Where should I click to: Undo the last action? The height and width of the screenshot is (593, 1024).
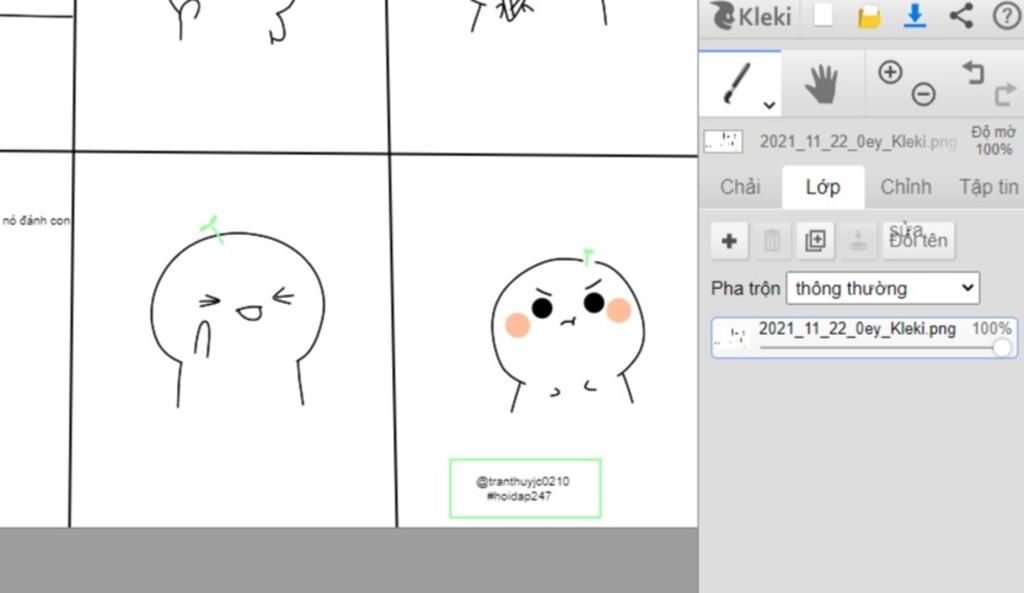973,72
